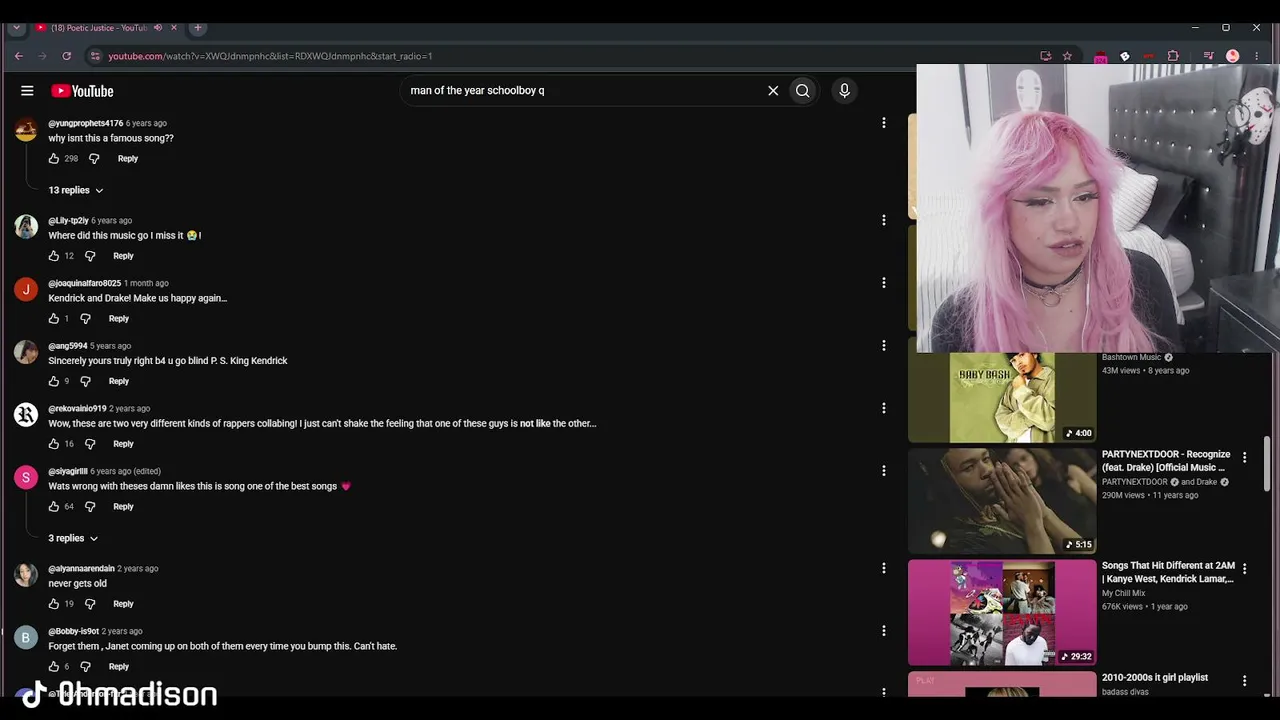
Task: Open options menu for @rekovainio919 comment
Action: [883, 408]
